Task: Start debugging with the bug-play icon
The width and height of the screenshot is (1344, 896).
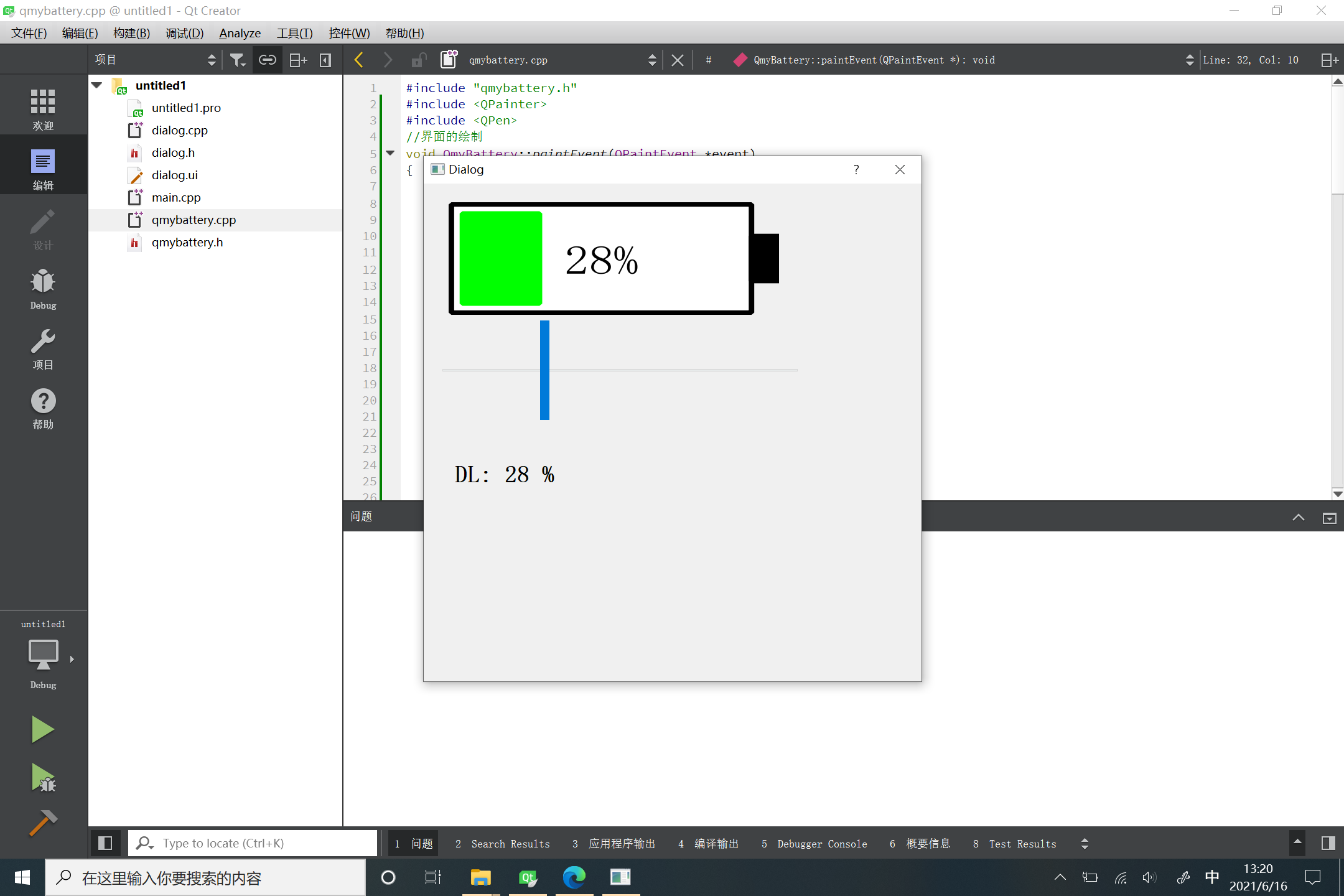Action: [42, 777]
